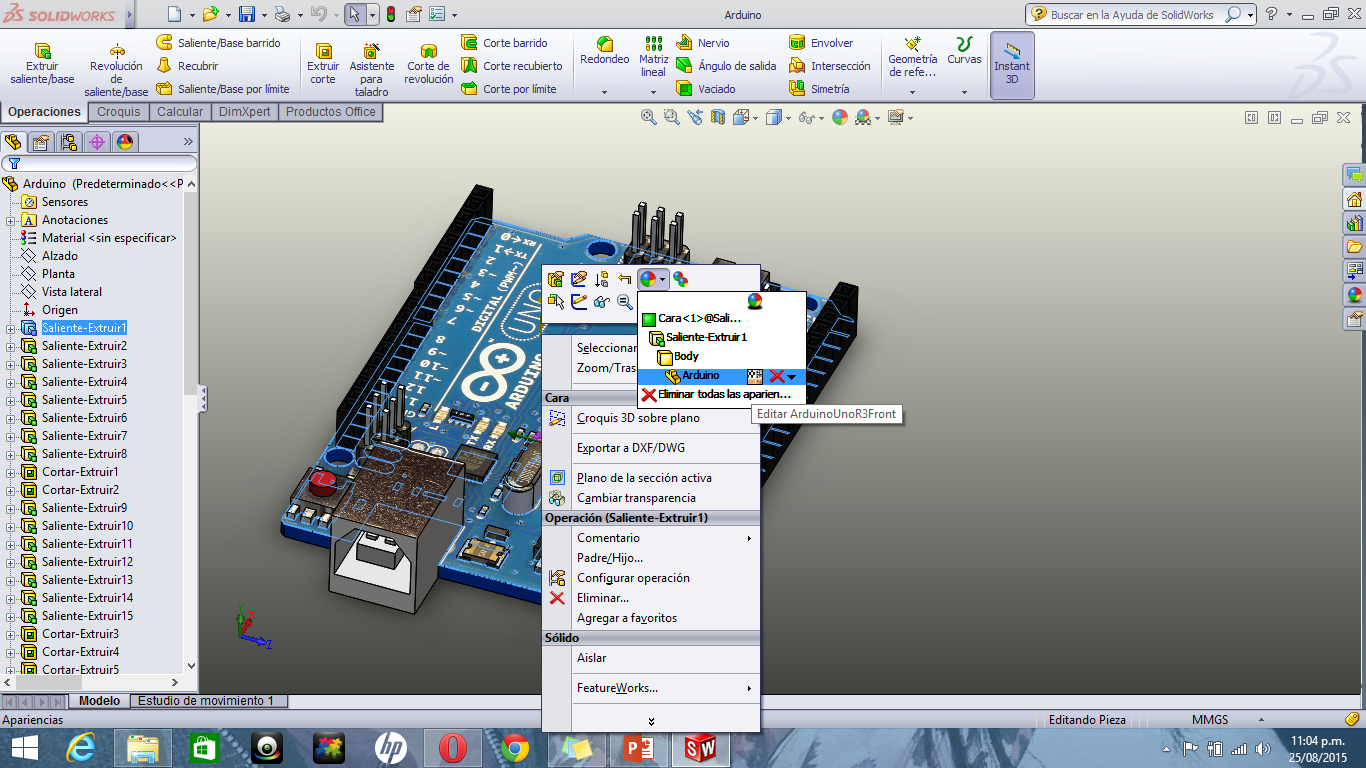Click the section view icon

pyautogui.click(x=717, y=117)
